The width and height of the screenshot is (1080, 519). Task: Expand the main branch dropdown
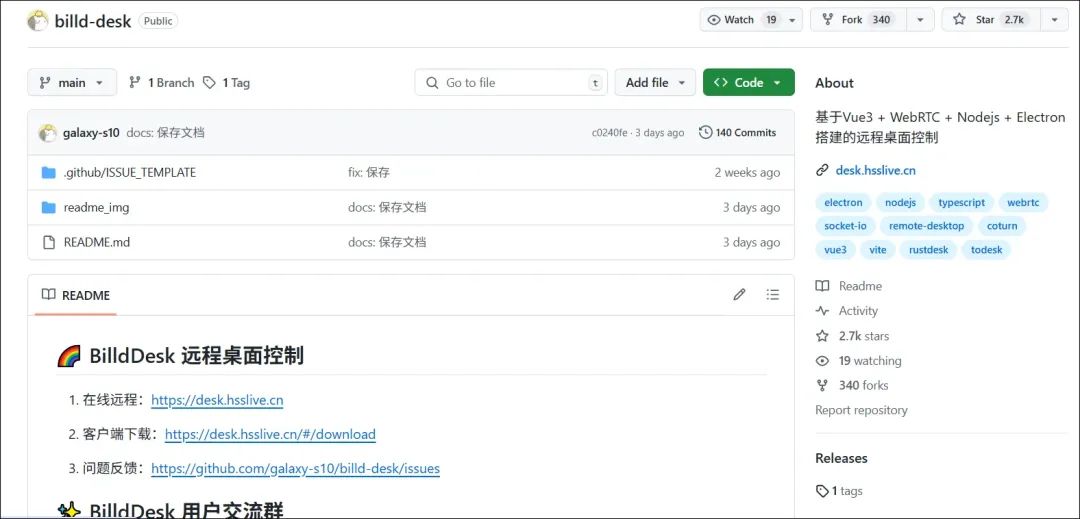[x=72, y=83]
